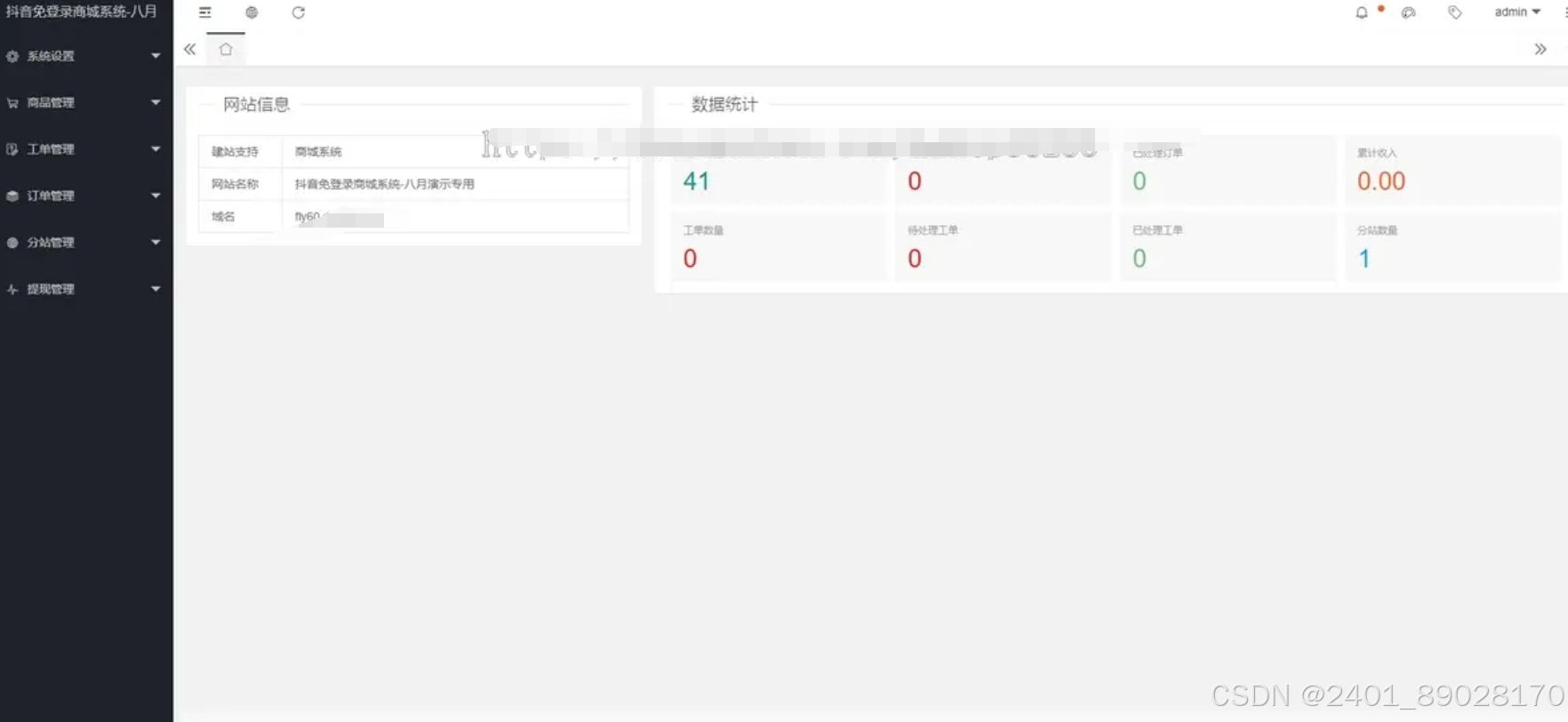
Task: Click the tag icon in header
Action: (1455, 12)
